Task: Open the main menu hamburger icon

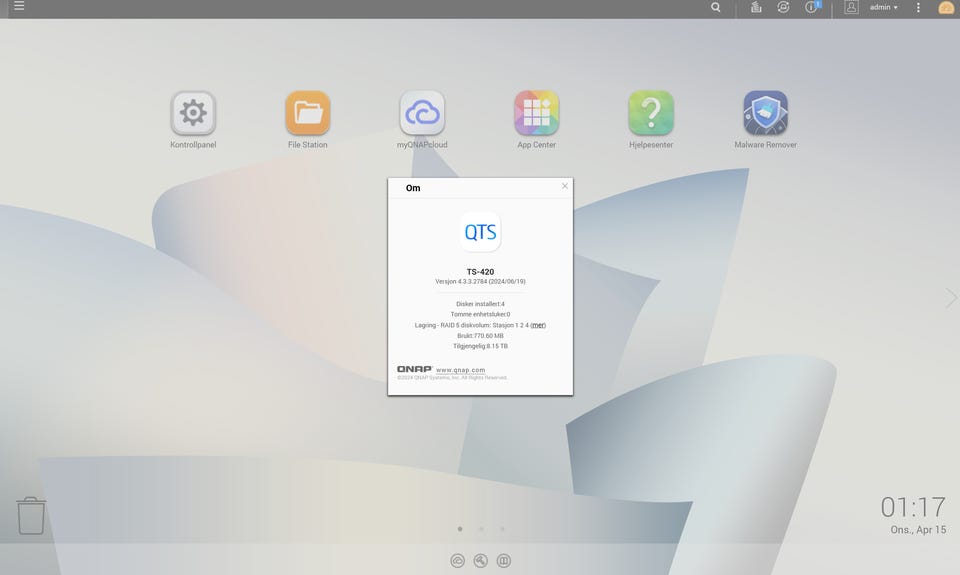Action: coord(19,6)
